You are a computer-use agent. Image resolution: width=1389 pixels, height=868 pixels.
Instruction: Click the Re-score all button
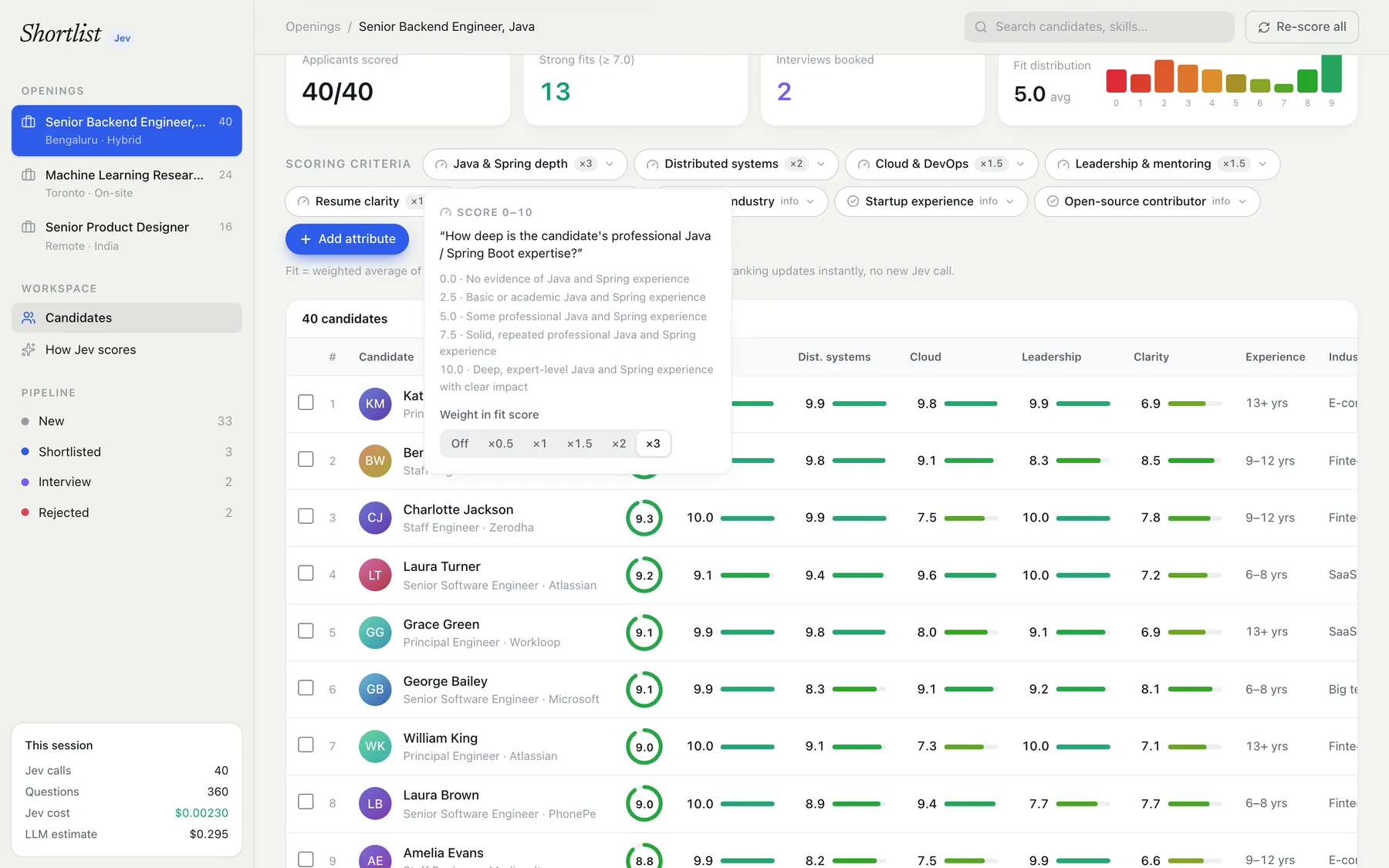pyautogui.click(x=1302, y=27)
